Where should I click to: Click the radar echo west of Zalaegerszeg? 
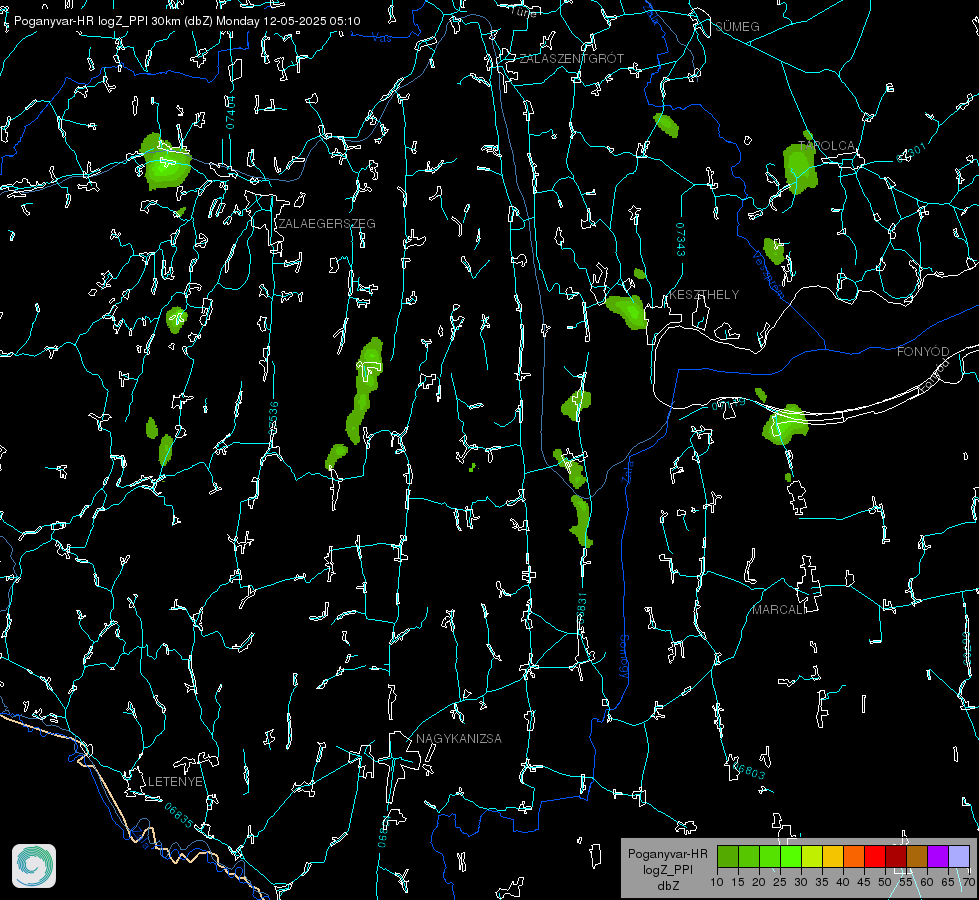pyautogui.click(x=165, y=162)
